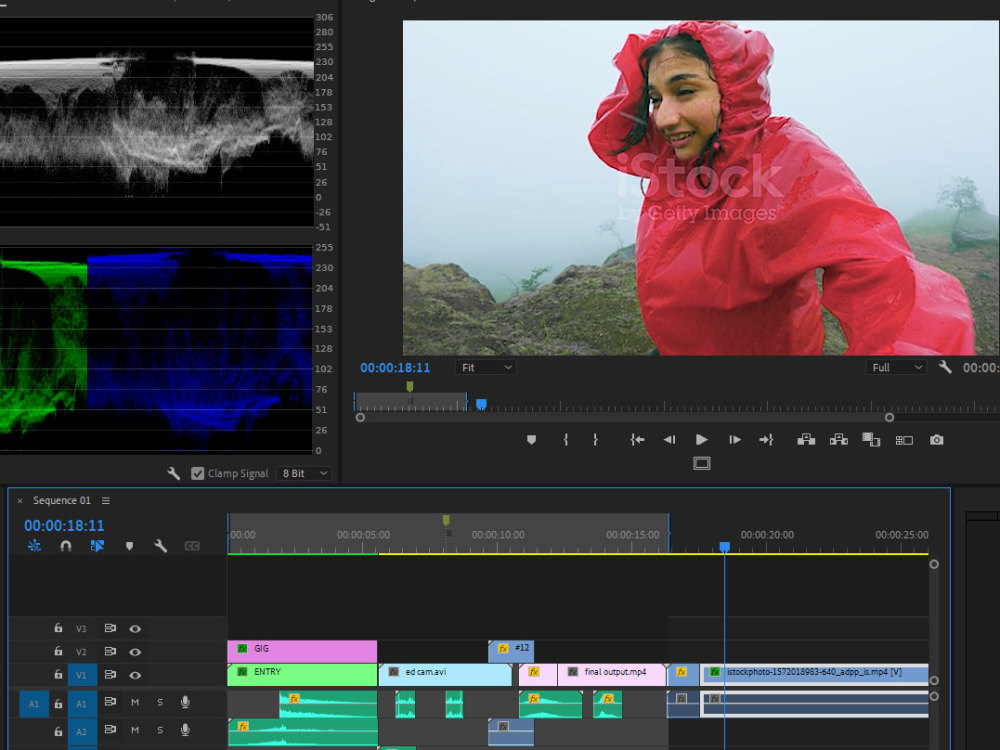This screenshot has height=750, width=1000.
Task: Select the istockphoto video clip on V1
Action: click(x=814, y=675)
